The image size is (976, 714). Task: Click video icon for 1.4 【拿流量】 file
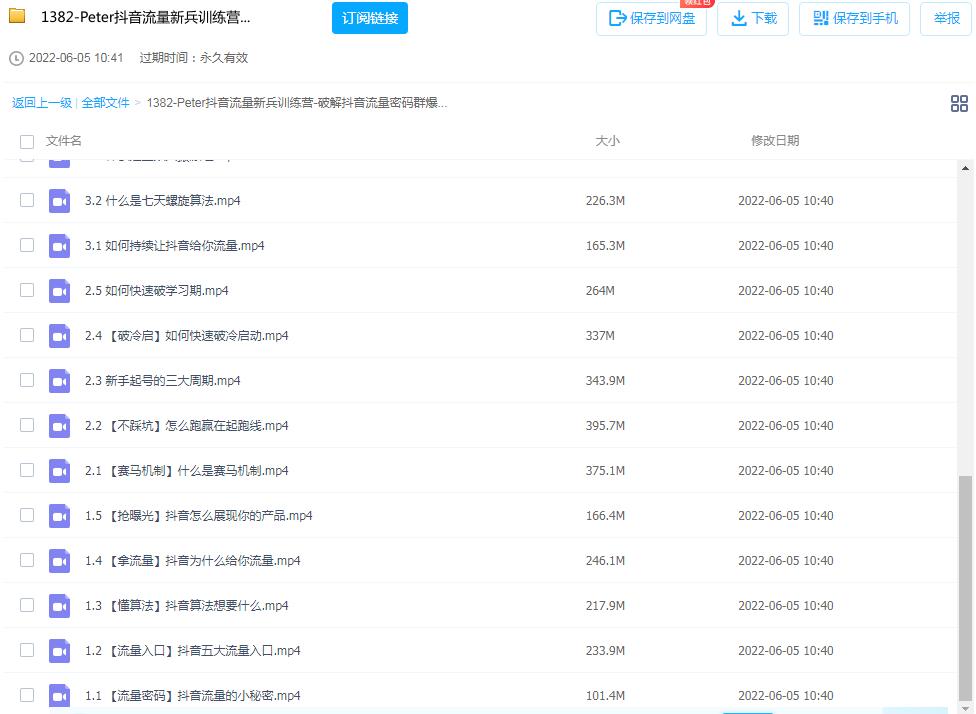[60, 561]
